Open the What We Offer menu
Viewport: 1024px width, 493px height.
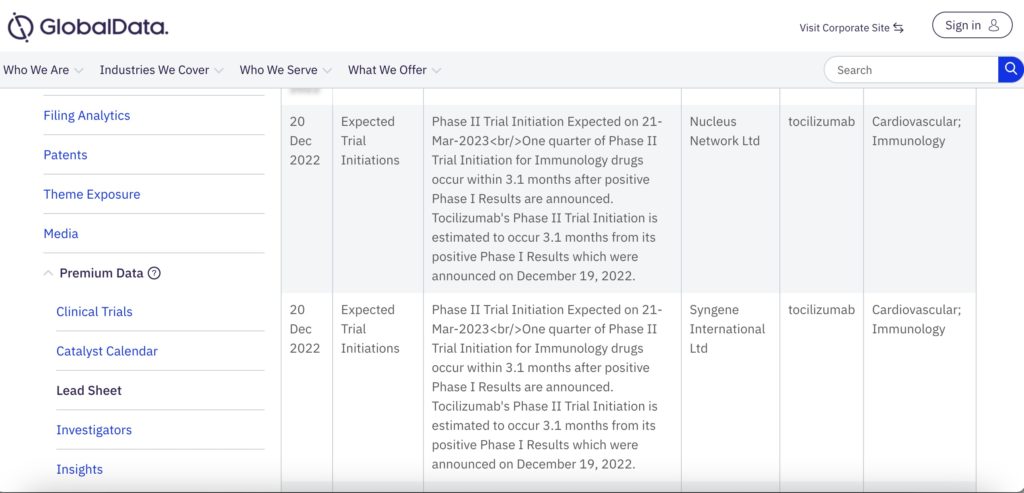click(x=394, y=70)
